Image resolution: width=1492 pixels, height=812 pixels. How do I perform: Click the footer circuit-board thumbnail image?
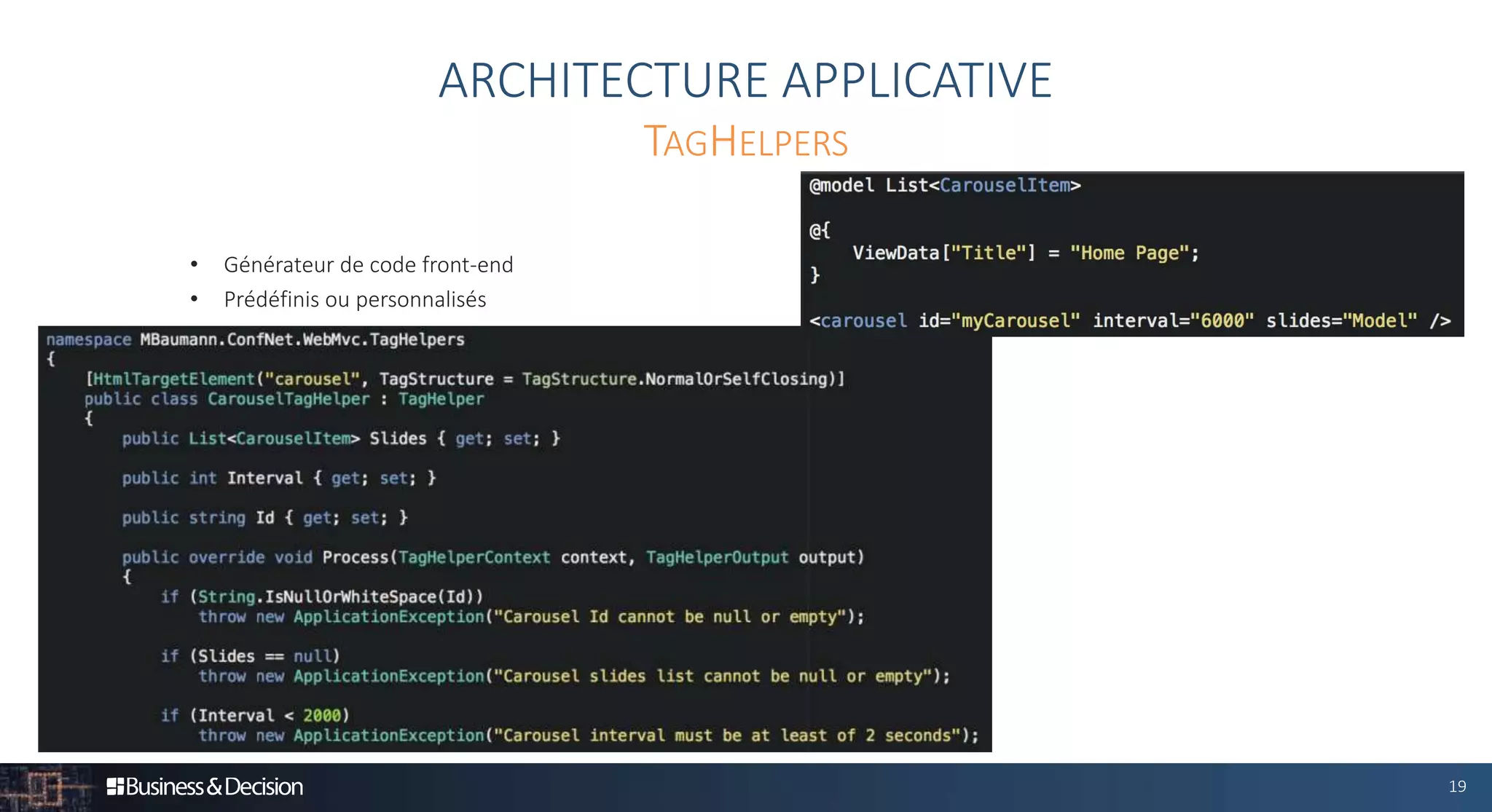click(x=47, y=787)
